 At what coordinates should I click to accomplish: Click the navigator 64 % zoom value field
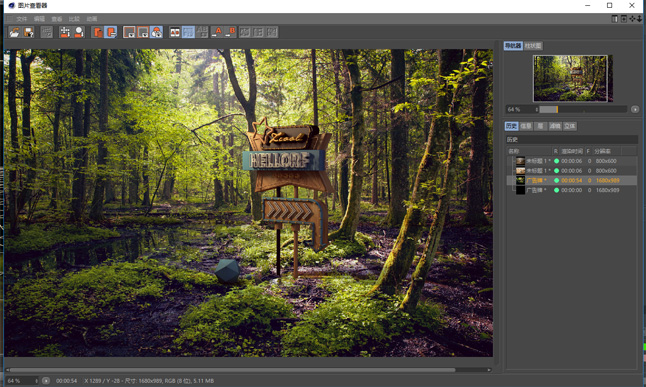click(520, 109)
